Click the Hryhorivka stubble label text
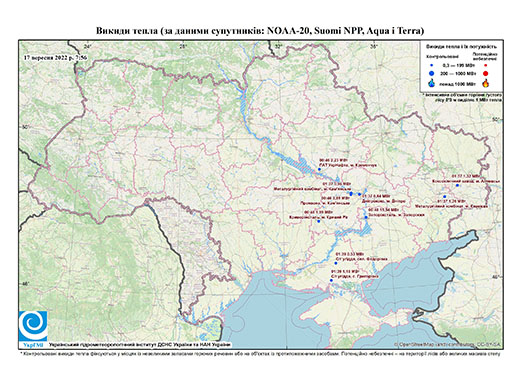Viewport: 520px width, 368px height. click(355, 276)
